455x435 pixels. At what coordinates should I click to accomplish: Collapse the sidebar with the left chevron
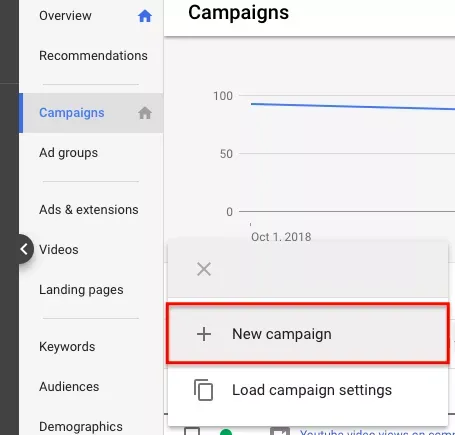point(24,249)
